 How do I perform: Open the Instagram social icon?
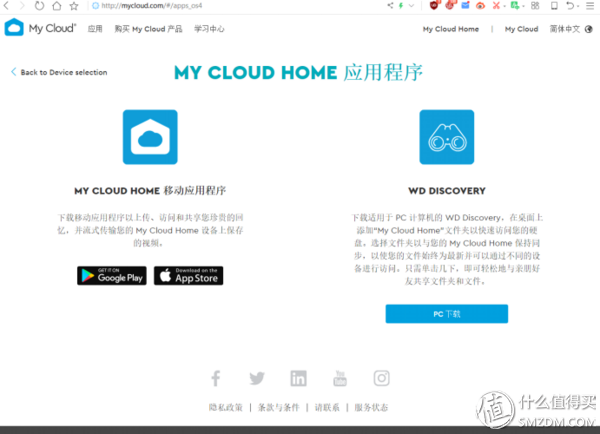pyautogui.click(x=382, y=379)
